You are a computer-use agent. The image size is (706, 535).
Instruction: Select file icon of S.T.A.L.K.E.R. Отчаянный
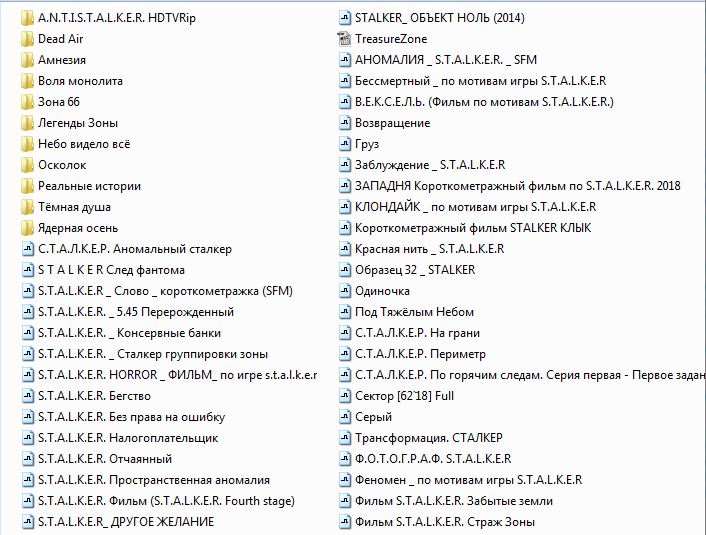click(28, 459)
